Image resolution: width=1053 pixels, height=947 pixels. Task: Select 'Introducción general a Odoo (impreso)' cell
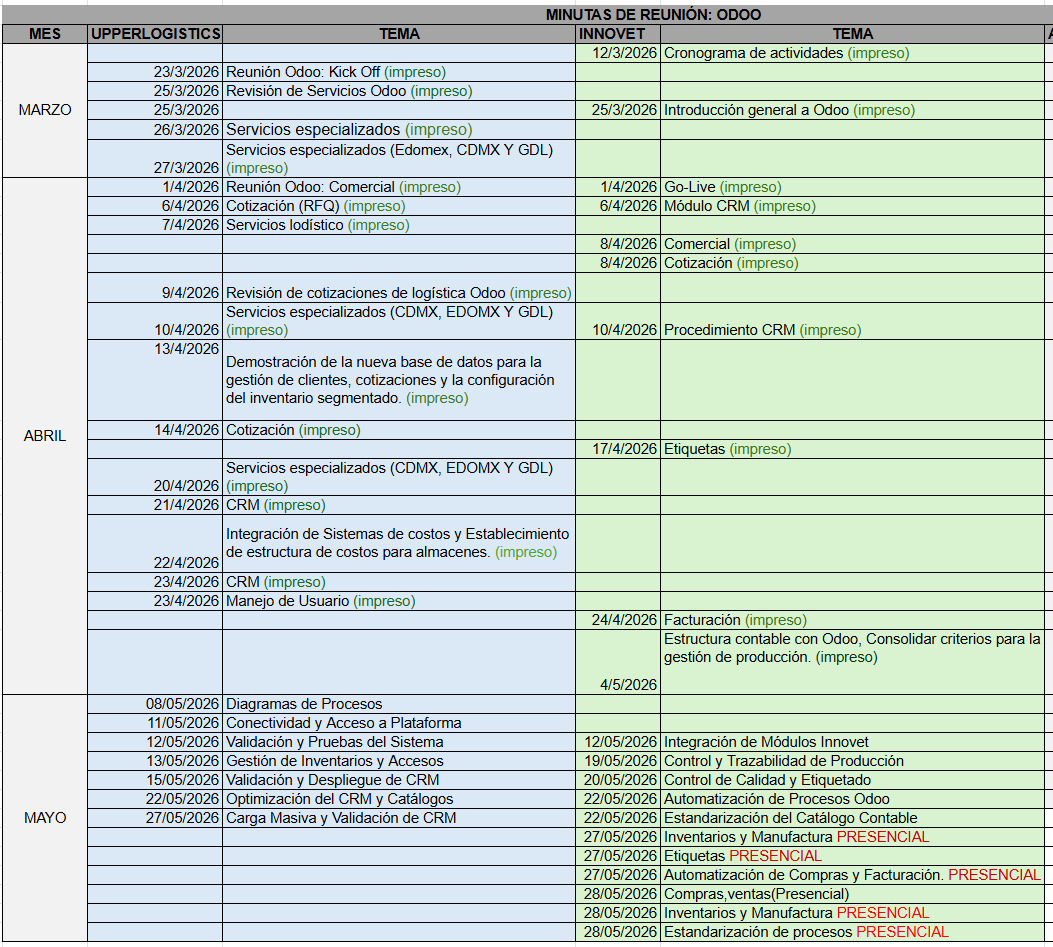pos(852,110)
